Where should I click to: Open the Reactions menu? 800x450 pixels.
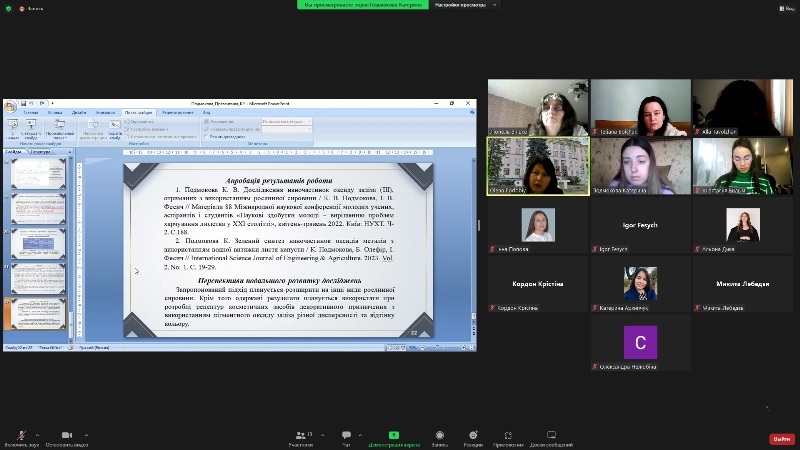474,436
